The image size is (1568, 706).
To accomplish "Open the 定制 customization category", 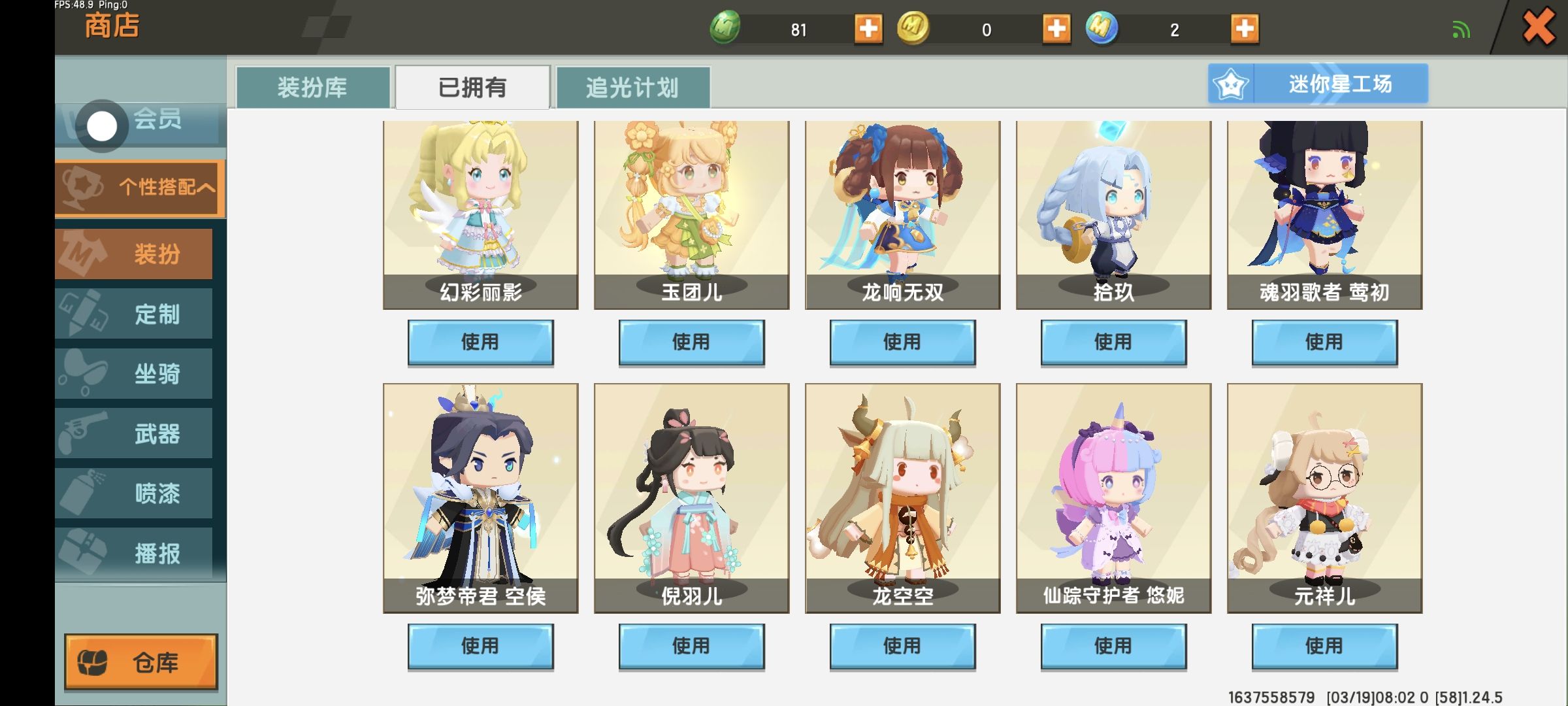I will pyautogui.click(x=134, y=314).
